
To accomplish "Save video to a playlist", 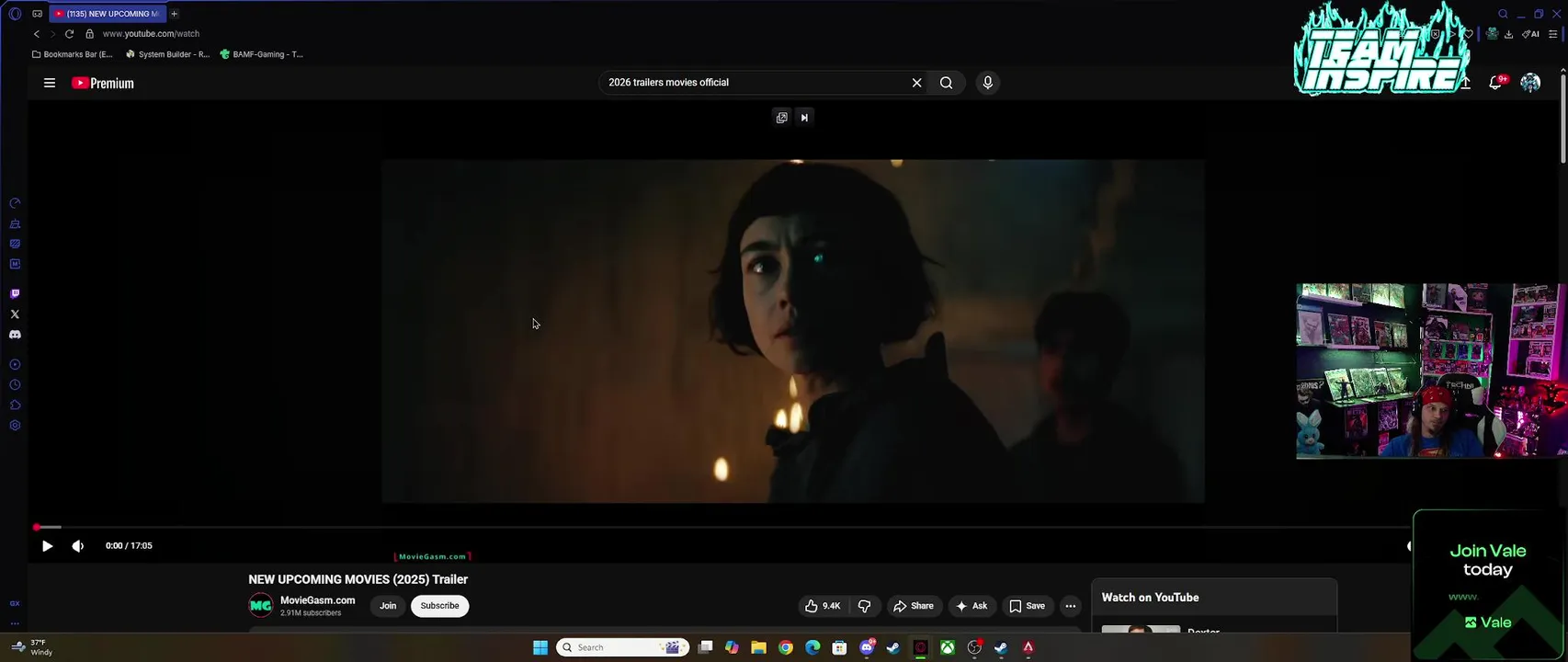I will point(1028,606).
